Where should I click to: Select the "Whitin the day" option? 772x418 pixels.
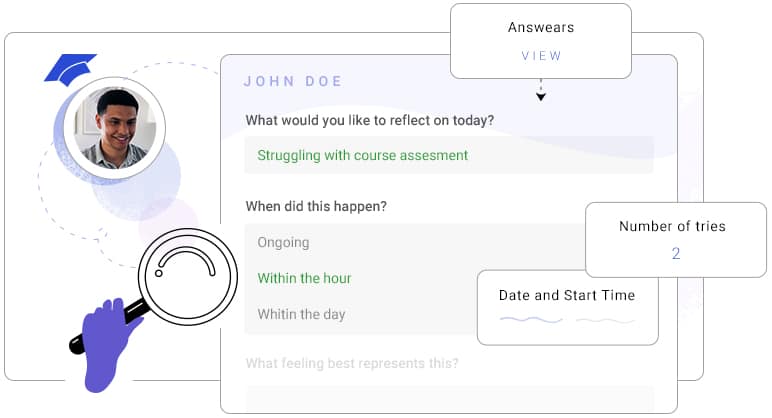click(301, 314)
